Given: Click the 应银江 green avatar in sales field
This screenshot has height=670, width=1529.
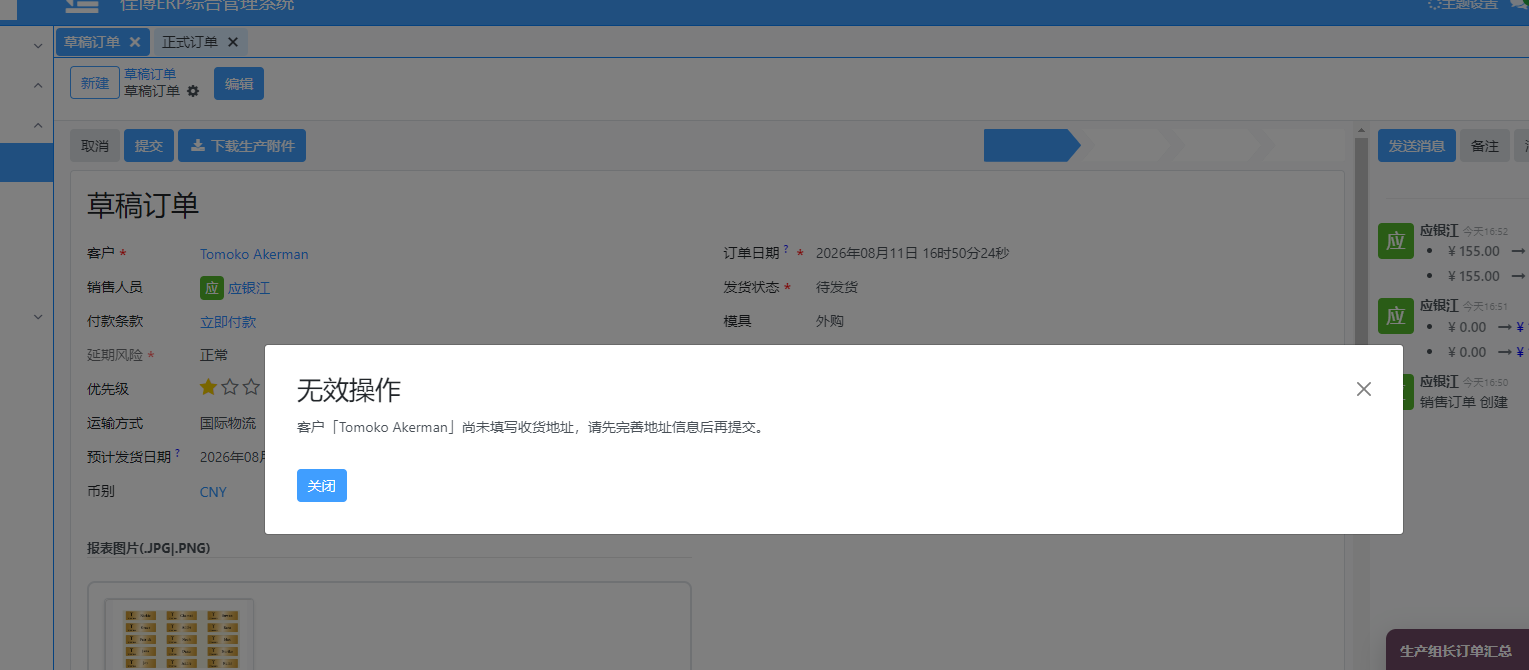Looking at the screenshot, I should [211, 288].
